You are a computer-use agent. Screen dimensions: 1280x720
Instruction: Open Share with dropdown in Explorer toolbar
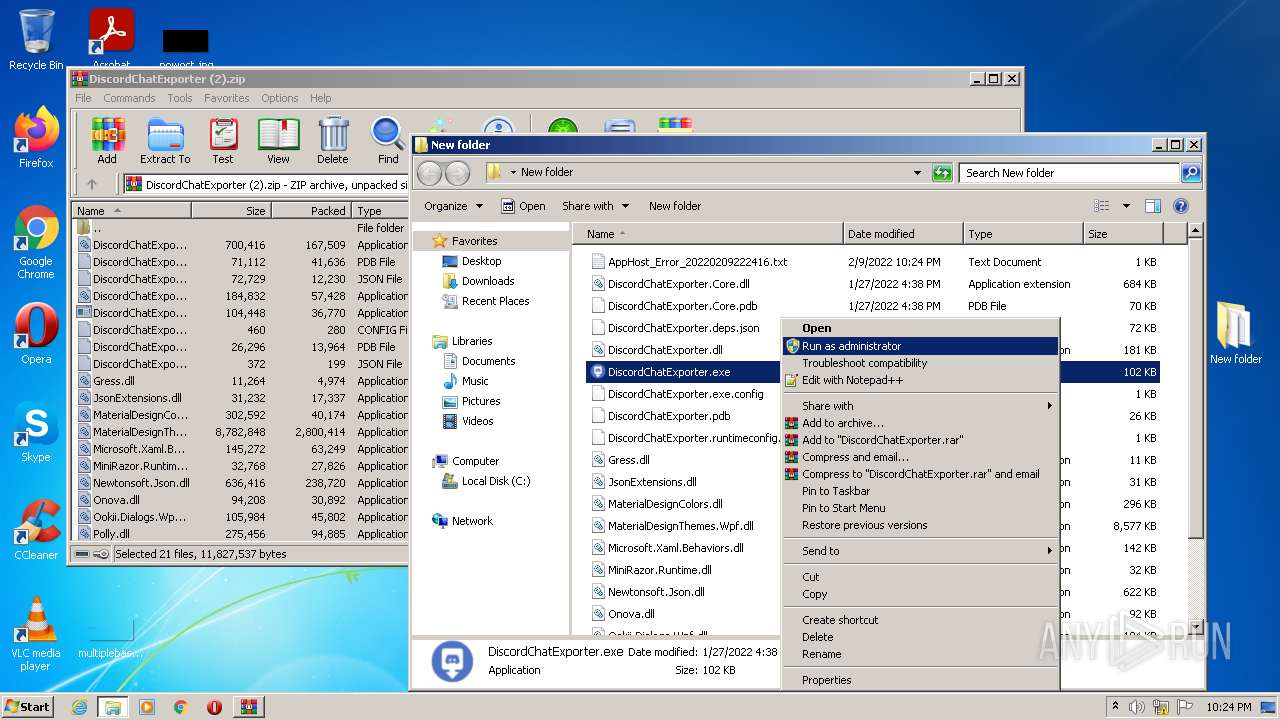(x=596, y=206)
